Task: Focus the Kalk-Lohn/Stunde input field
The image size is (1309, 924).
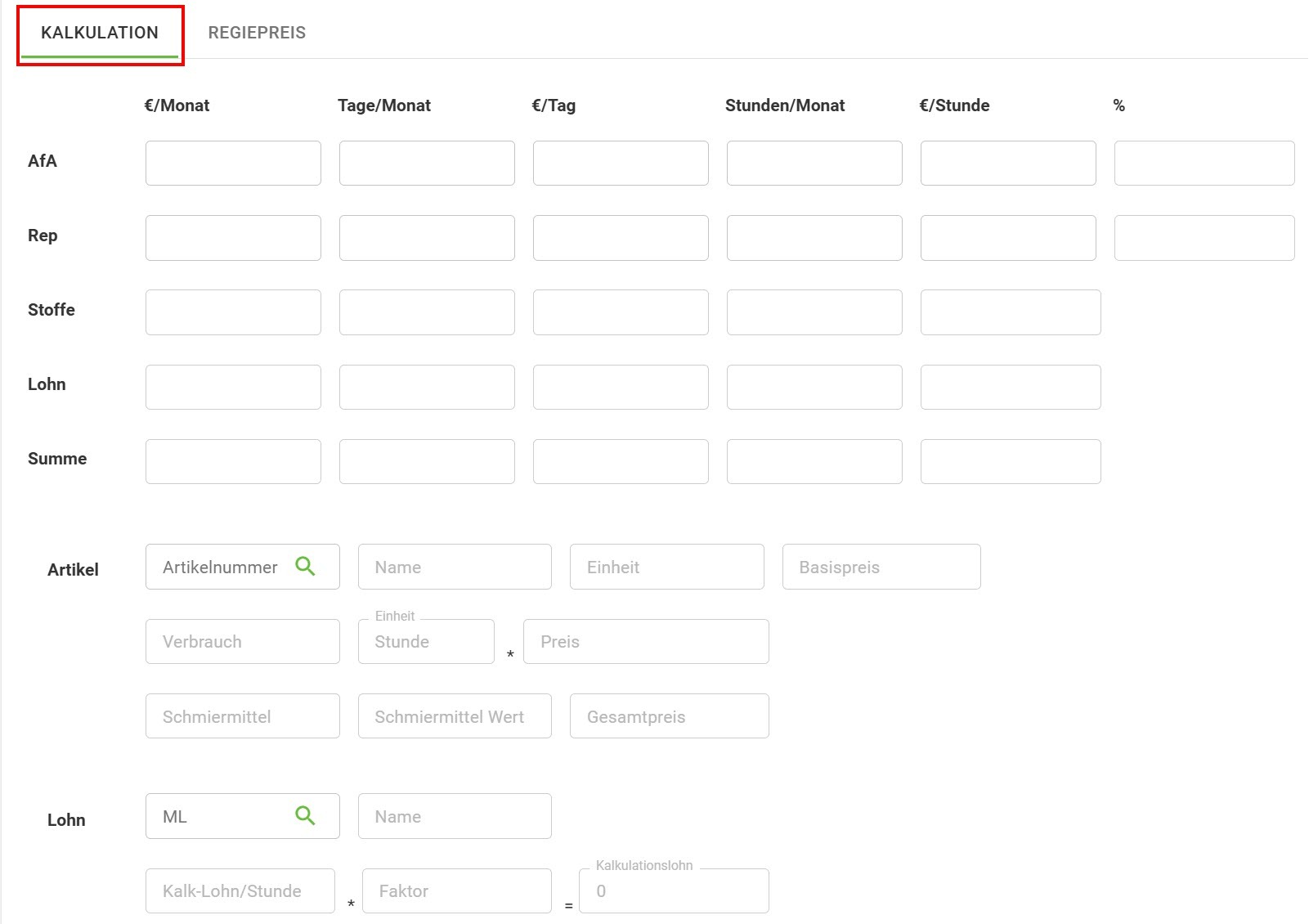Action: [x=240, y=890]
